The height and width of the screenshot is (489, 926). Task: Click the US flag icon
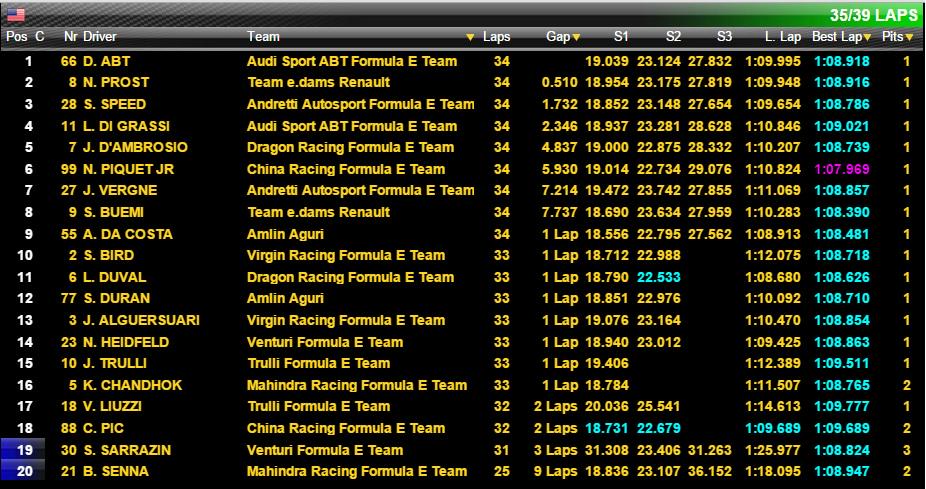[x=16, y=14]
